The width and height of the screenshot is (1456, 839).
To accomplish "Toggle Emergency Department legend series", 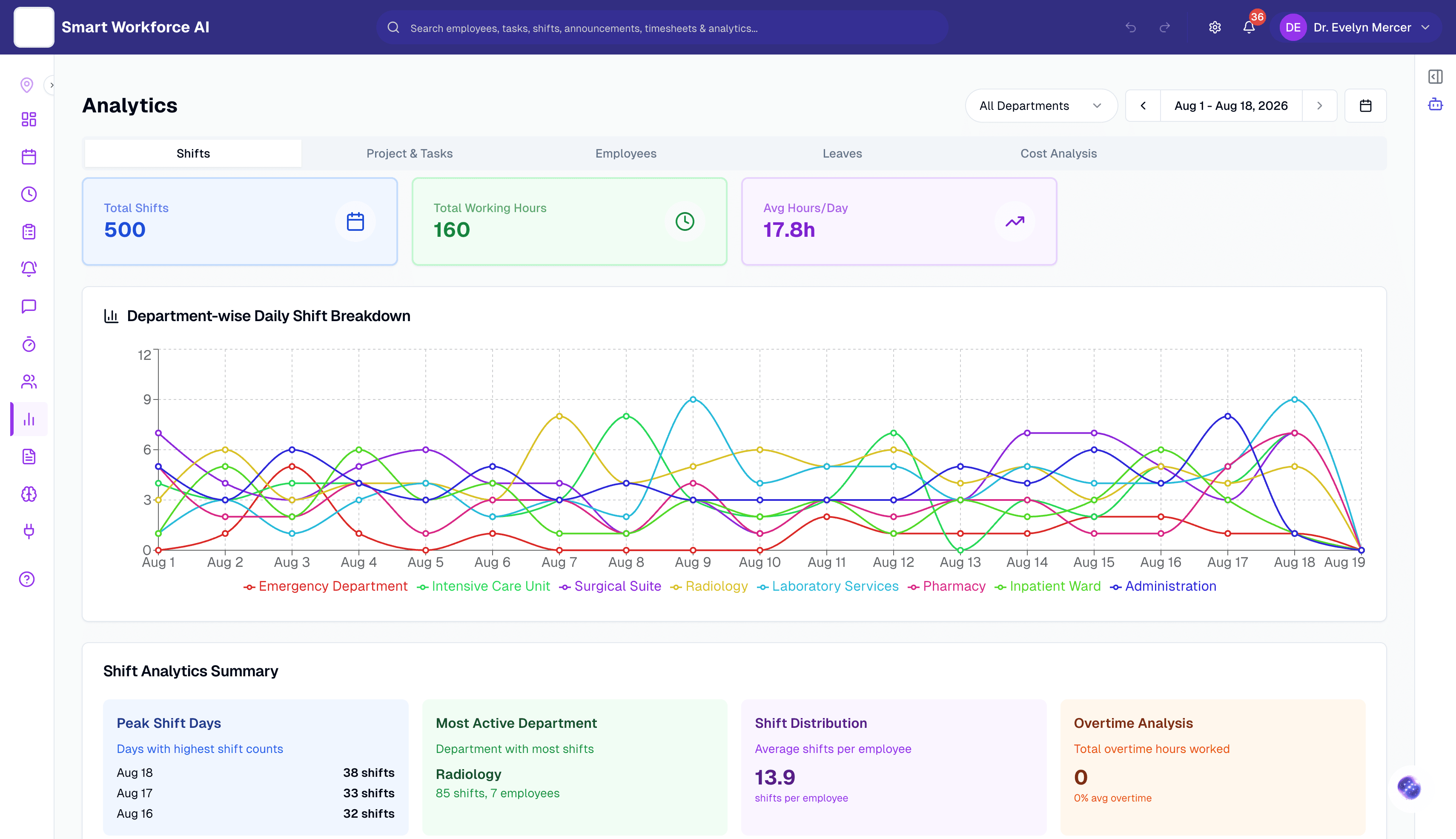I will point(325,586).
